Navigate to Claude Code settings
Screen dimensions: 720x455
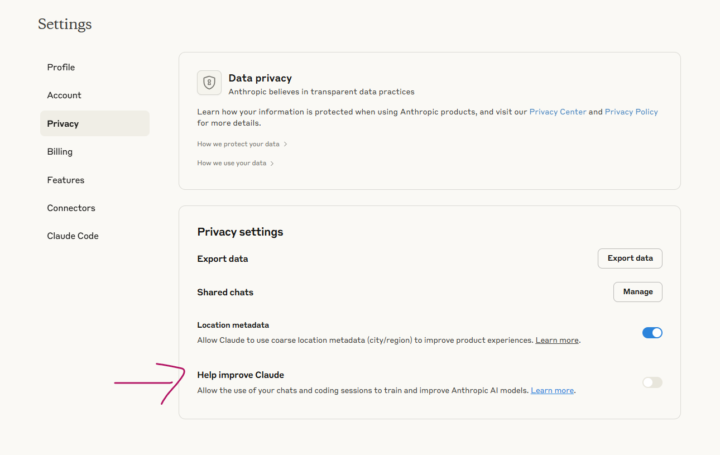tap(73, 236)
